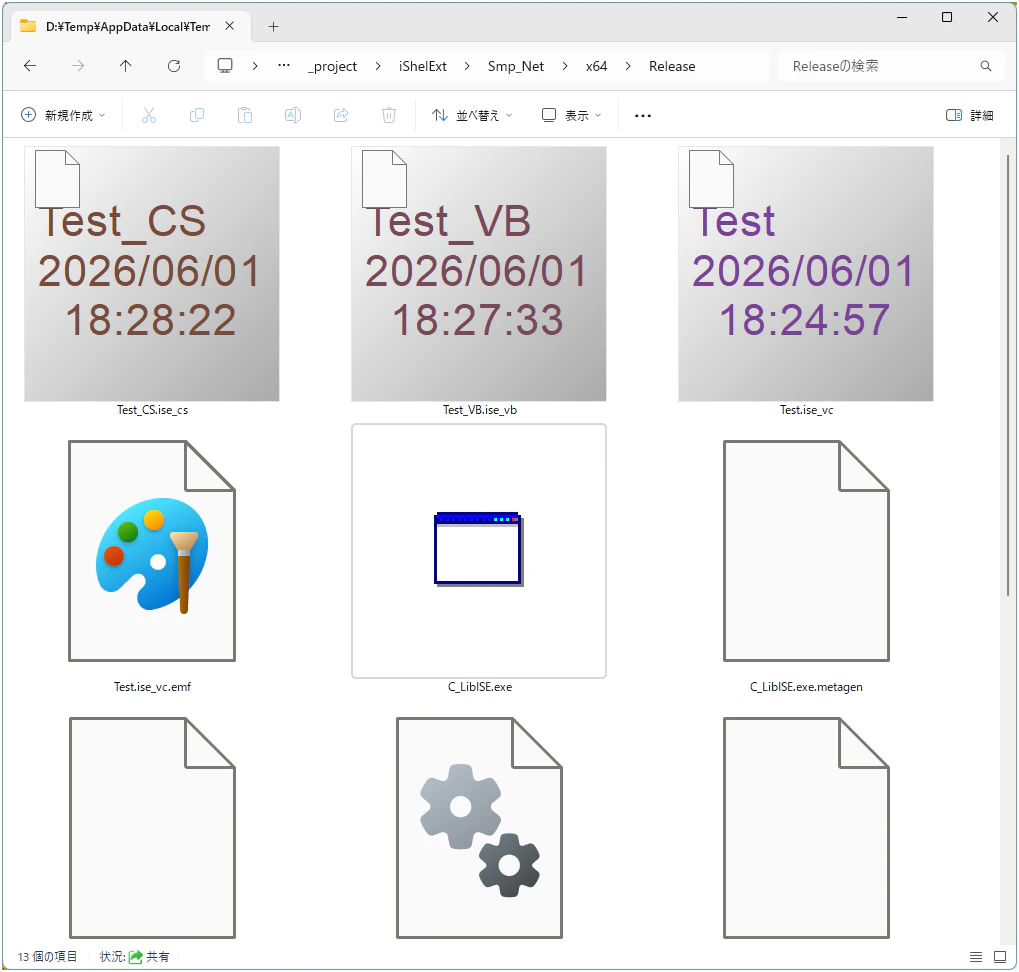
Task: Expand chevron after Smp_Net breadcrumb
Action: 565,66
